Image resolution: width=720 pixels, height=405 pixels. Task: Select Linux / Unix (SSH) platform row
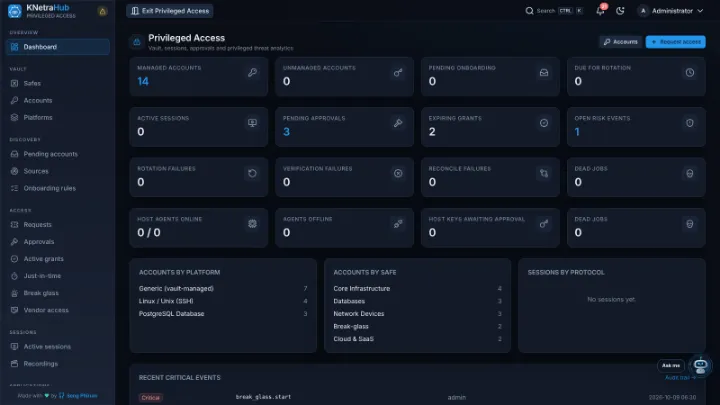click(223, 301)
